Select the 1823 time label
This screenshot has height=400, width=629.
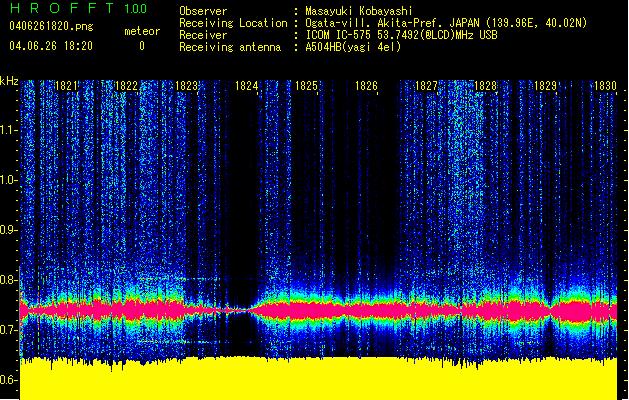click(186, 86)
